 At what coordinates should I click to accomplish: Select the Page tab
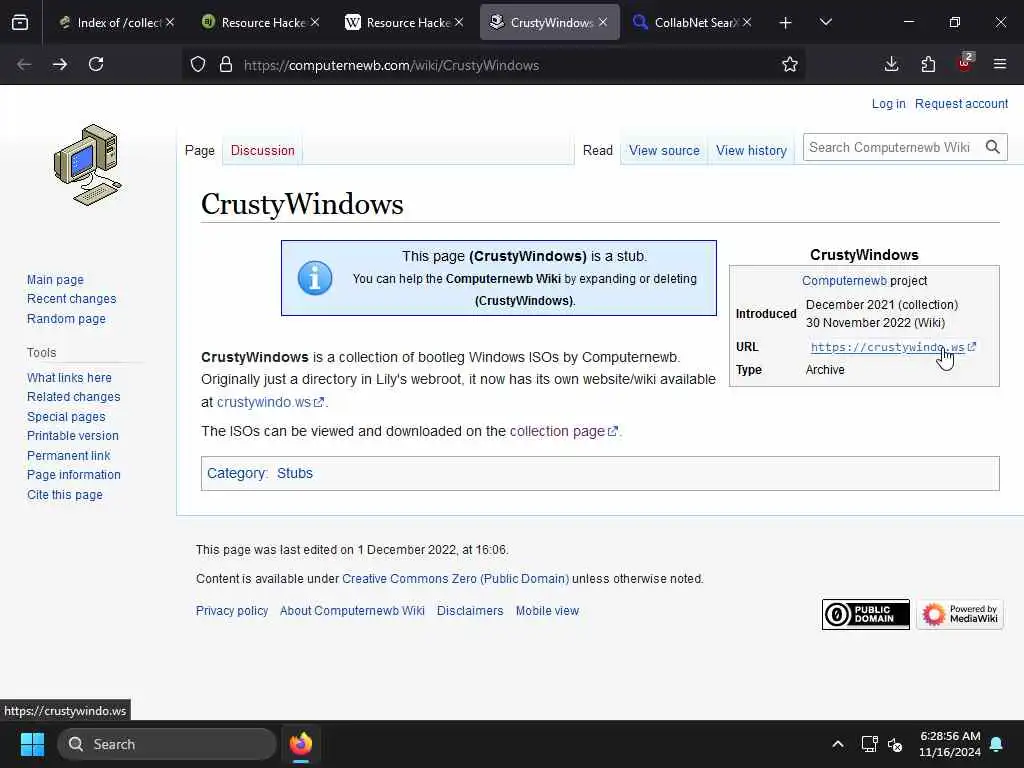pyautogui.click(x=199, y=150)
